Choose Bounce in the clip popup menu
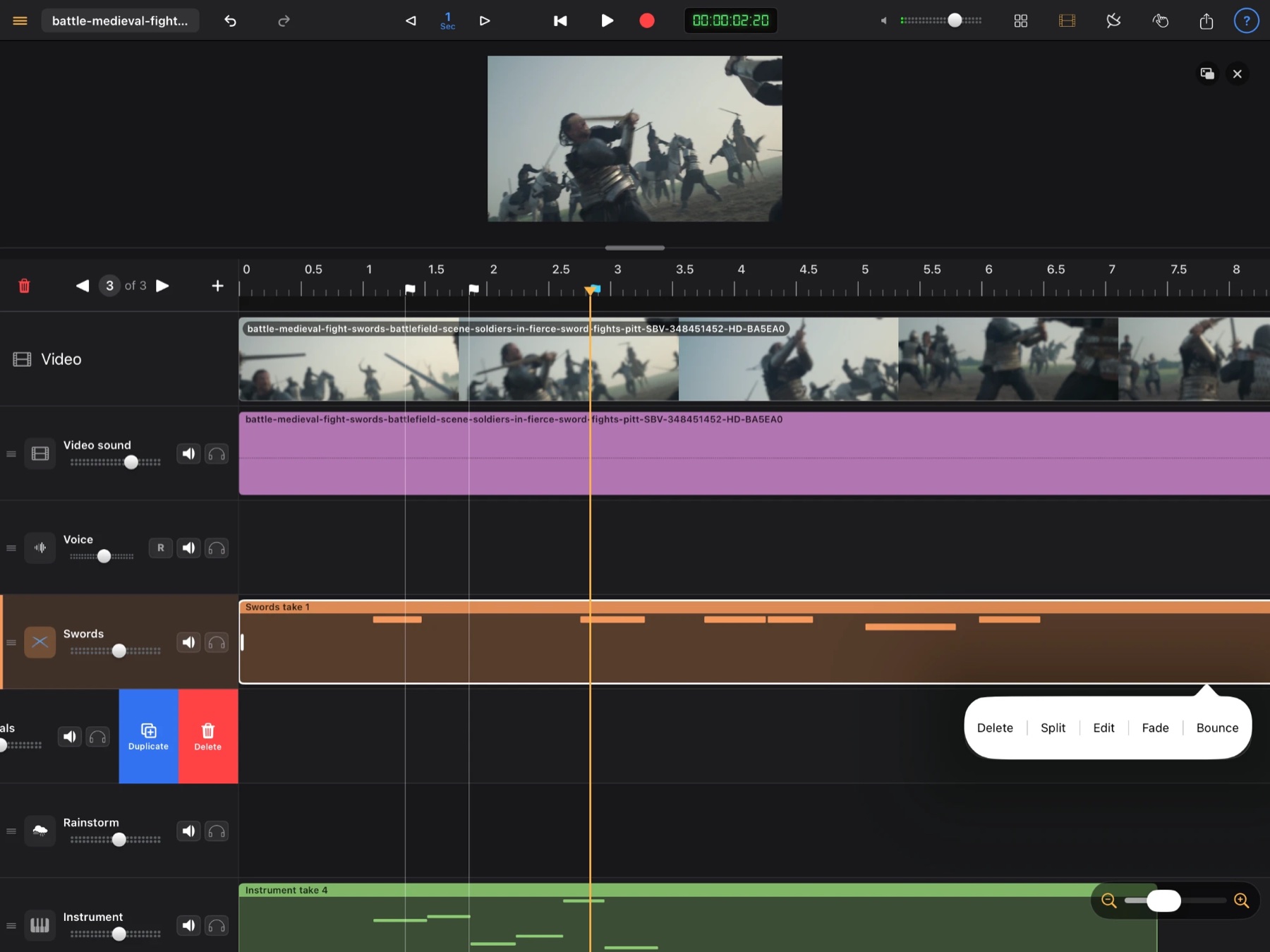The width and height of the screenshot is (1270, 952). (x=1217, y=728)
